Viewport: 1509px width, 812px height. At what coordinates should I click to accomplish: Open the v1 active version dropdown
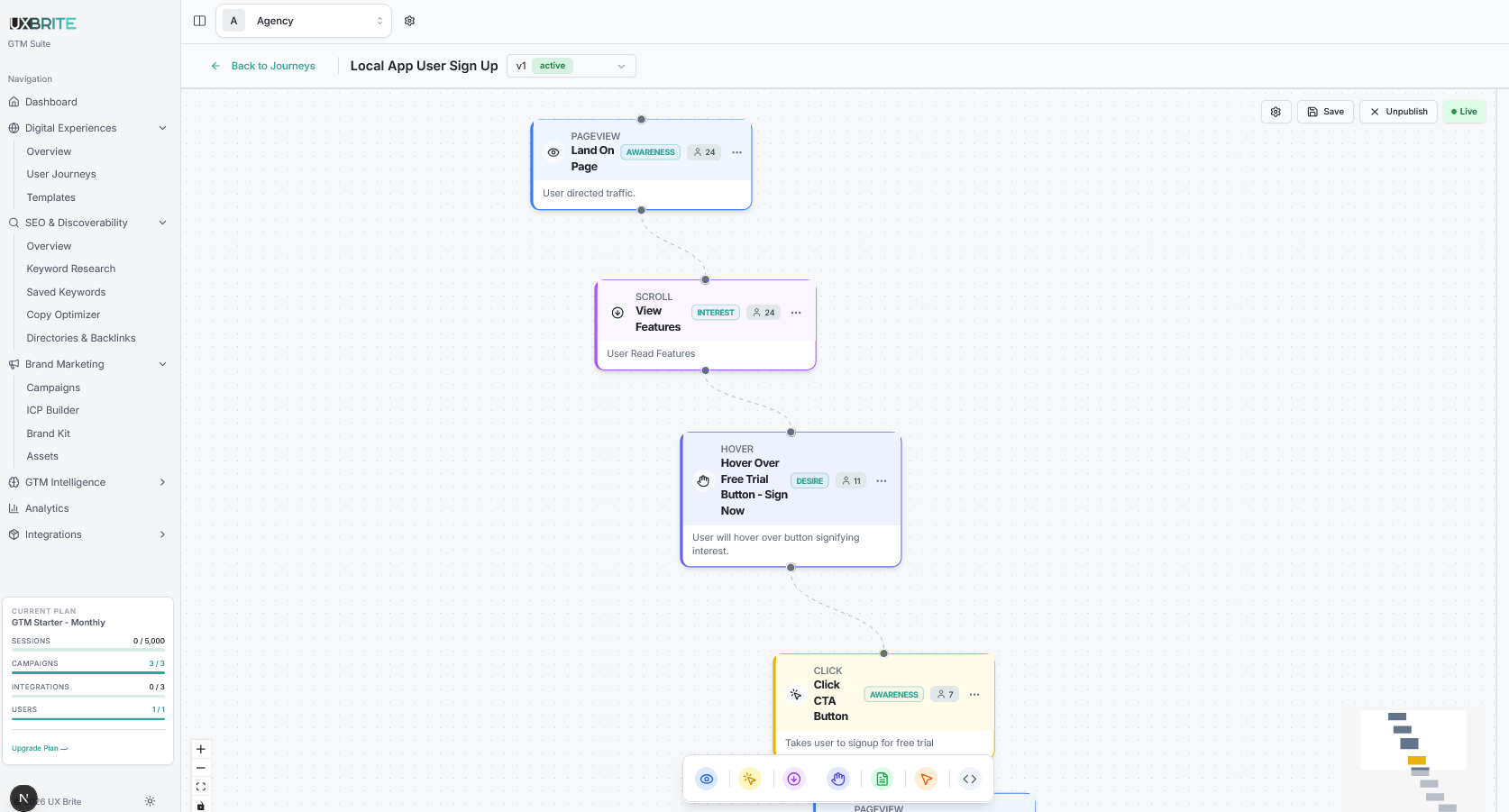click(571, 66)
